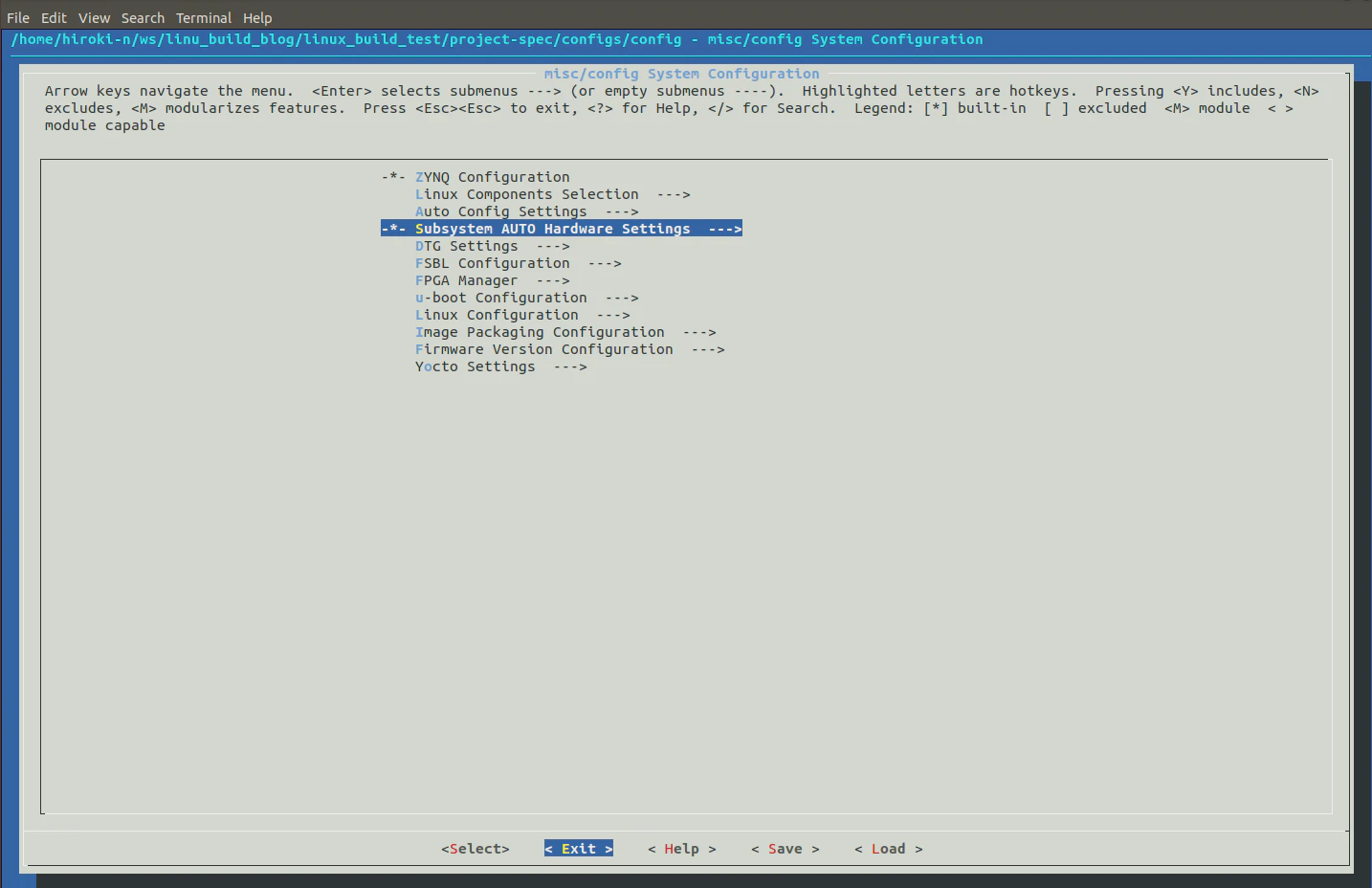Expand Auto Config Settings submenu
This screenshot has height=888, width=1372.
pyautogui.click(x=526, y=211)
